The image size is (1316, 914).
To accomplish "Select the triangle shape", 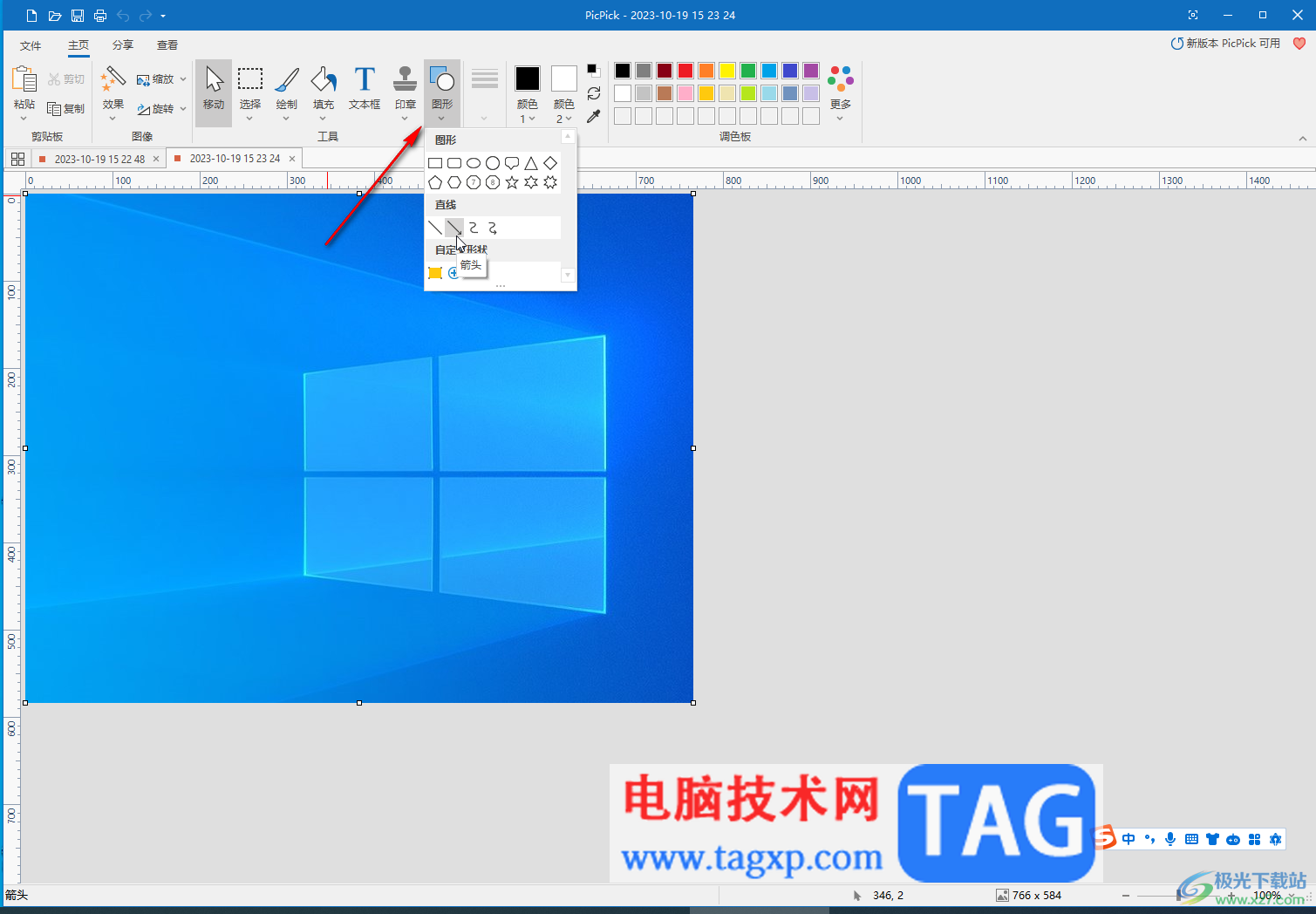I will click(x=531, y=163).
